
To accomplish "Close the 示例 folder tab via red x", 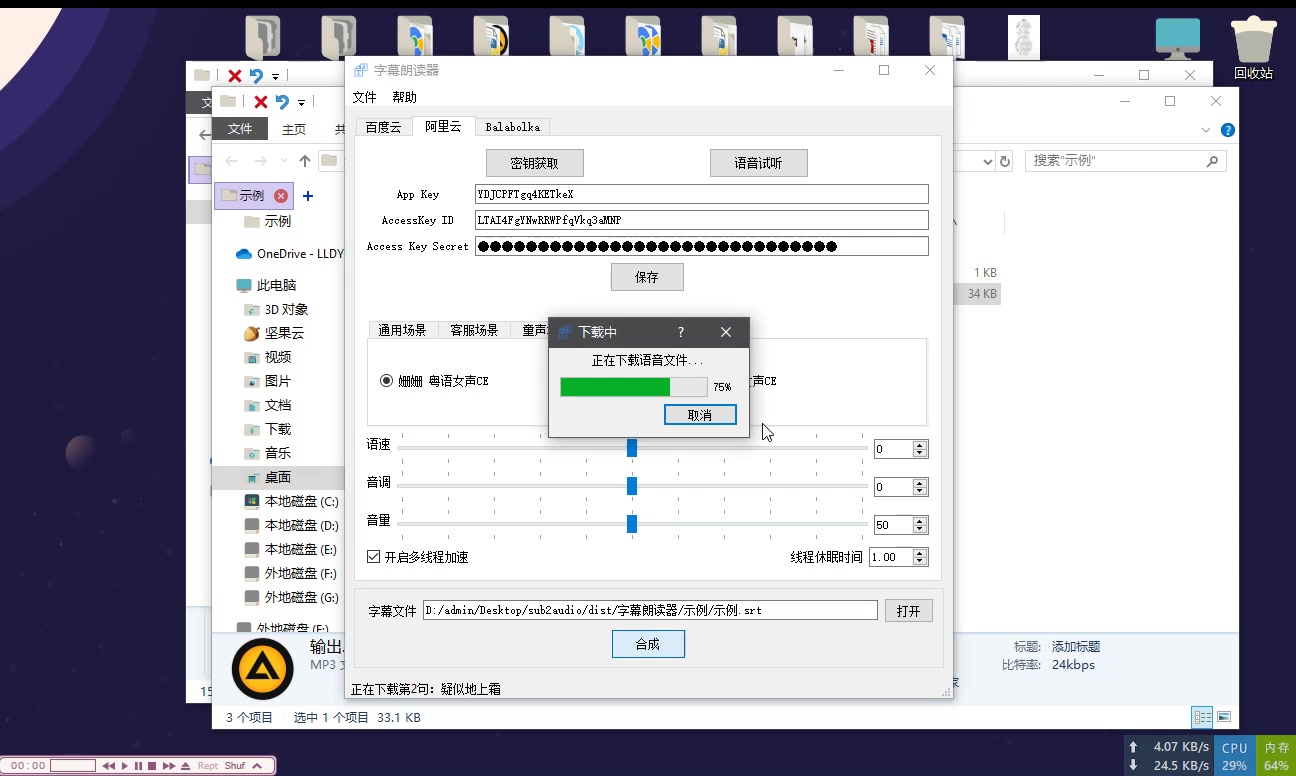I will (281, 196).
